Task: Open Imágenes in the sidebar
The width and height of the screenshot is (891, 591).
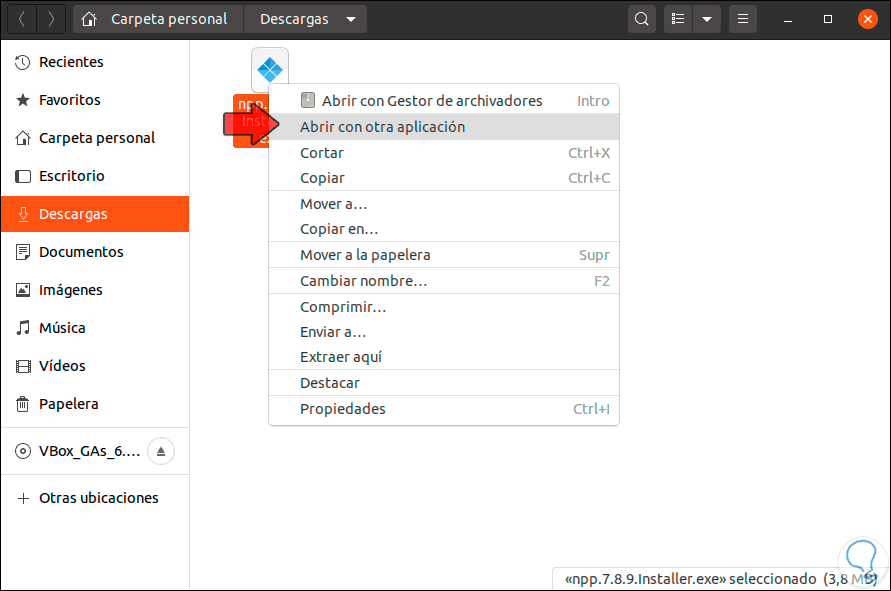Action: [95, 290]
